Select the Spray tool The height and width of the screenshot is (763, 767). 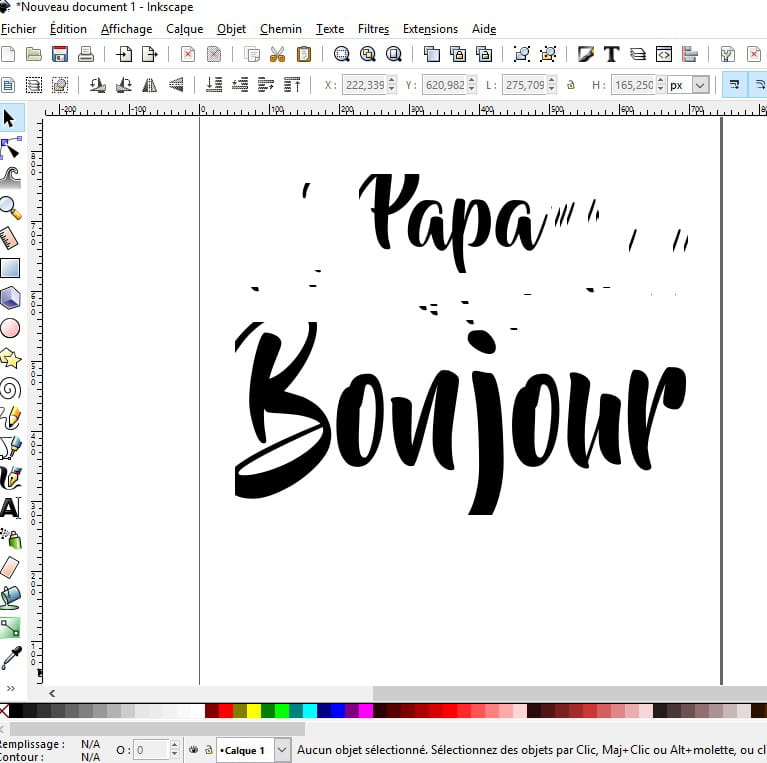pyautogui.click(x=11, y=539)
